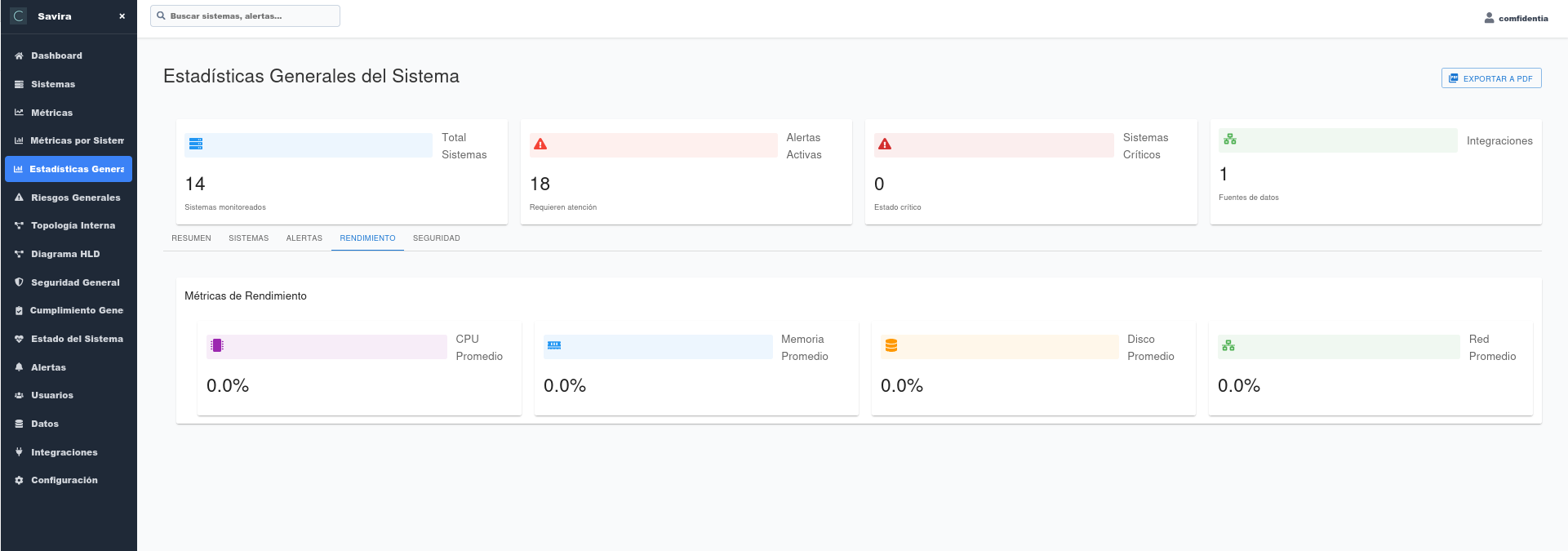Click the Configuración gear icon
1568x551 pixels.
pos(19,481)
